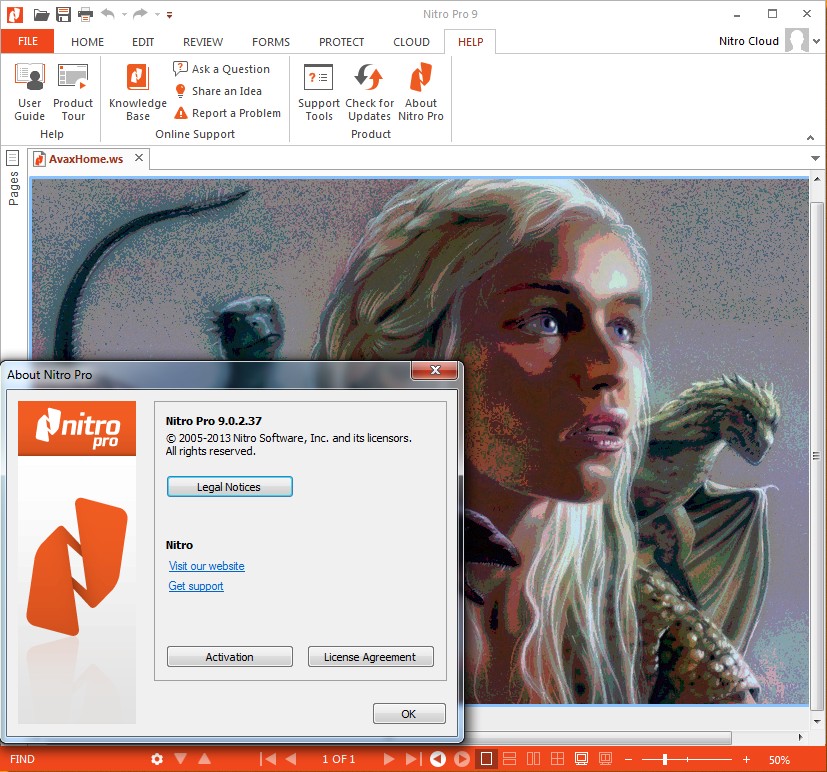Screen dimensions: 827x772
Task: Select single page view
Action: tap(486, 759)
